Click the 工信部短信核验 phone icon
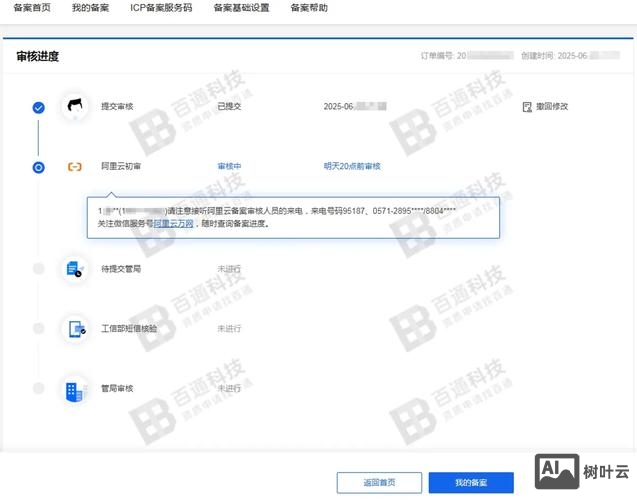The height and width of the screenshot is (500, 637). tap(76, 329)
